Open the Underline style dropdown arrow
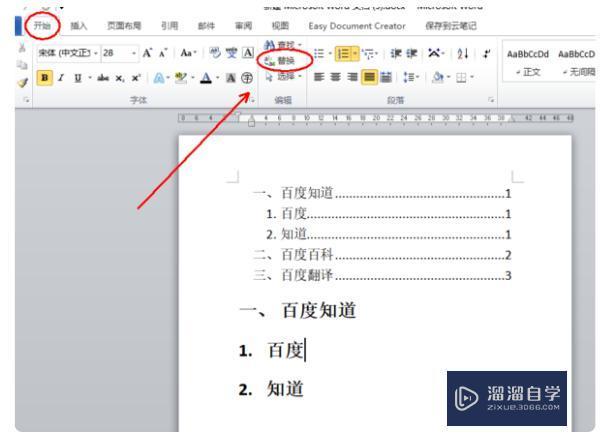601x437 pixels. 90,78
